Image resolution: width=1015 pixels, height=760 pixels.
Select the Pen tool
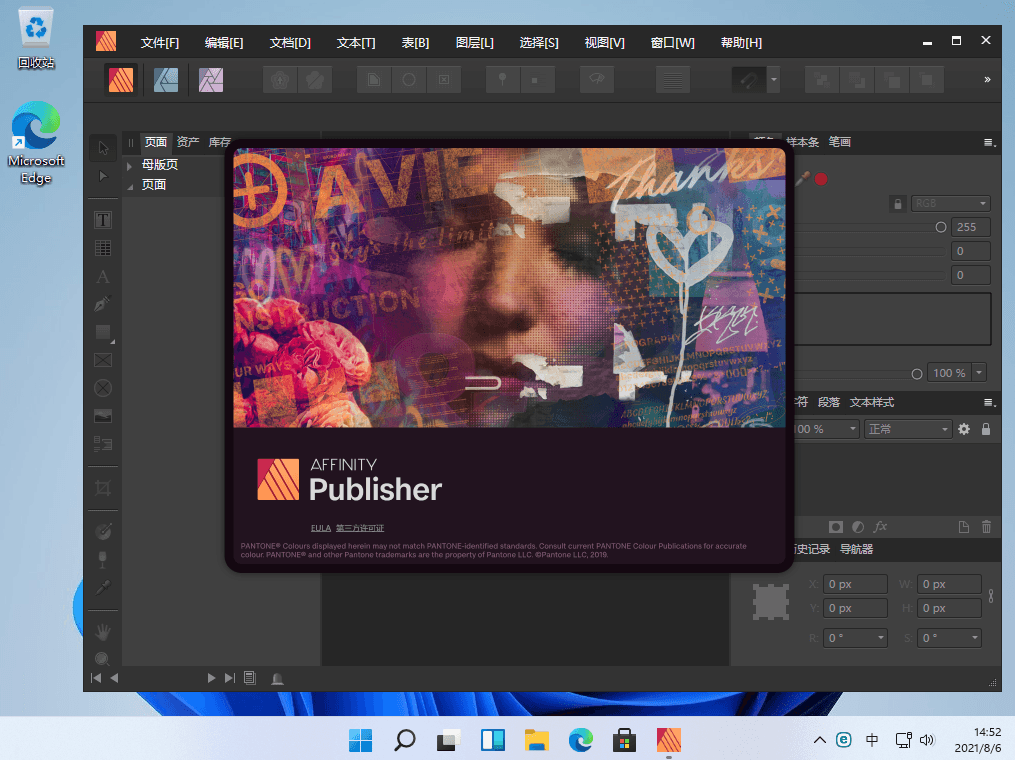(x=103, y=304)
